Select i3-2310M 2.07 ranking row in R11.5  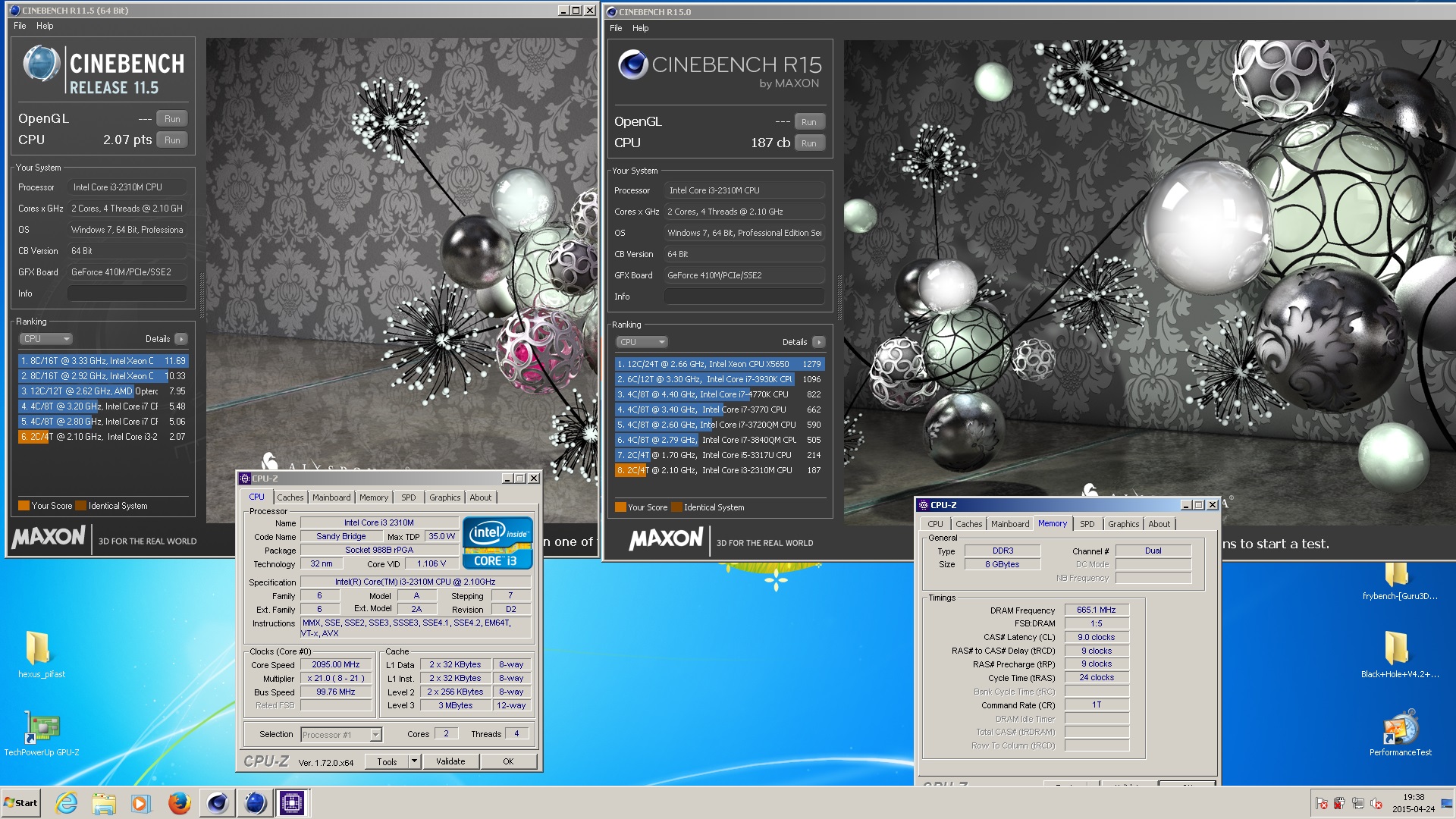[103, 437]
